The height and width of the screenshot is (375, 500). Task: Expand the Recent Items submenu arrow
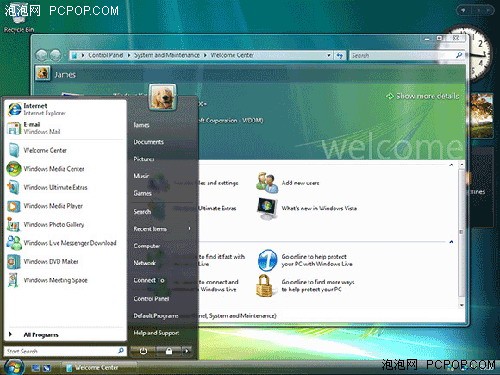pyautogui.click(x=189, y=229)
